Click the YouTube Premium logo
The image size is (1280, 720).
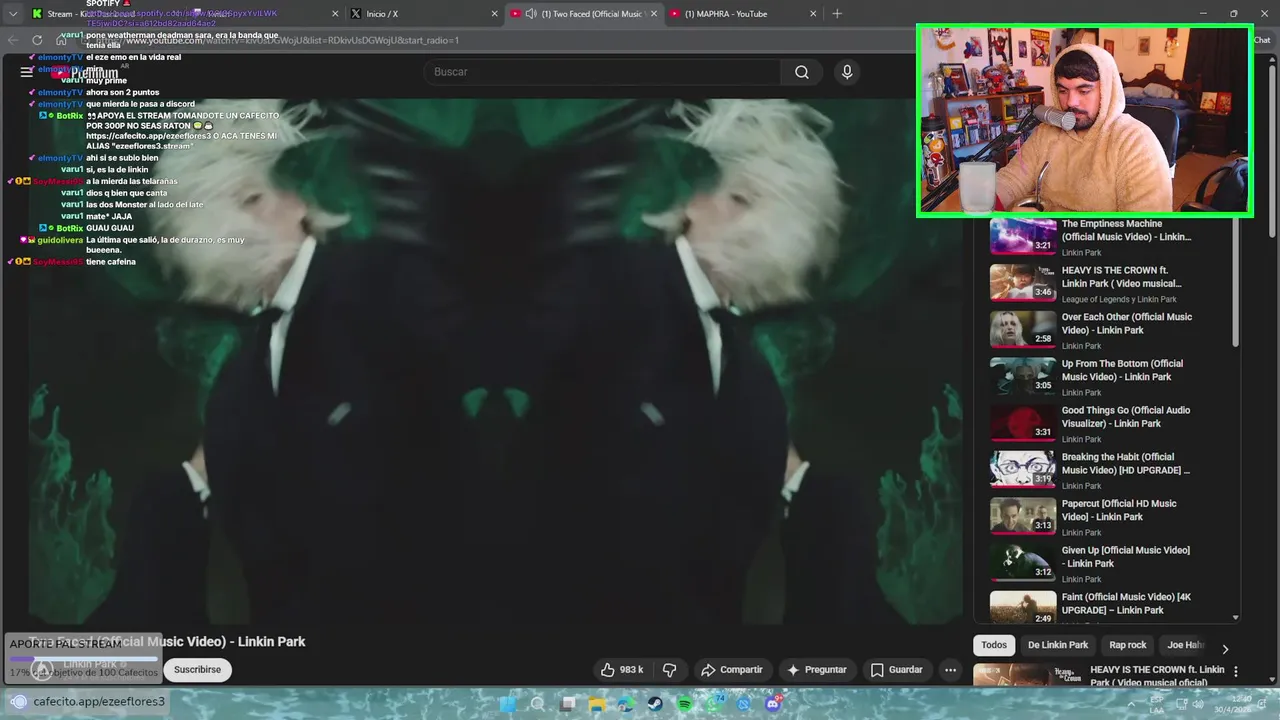pyautogui.click(x=85, y=72)
